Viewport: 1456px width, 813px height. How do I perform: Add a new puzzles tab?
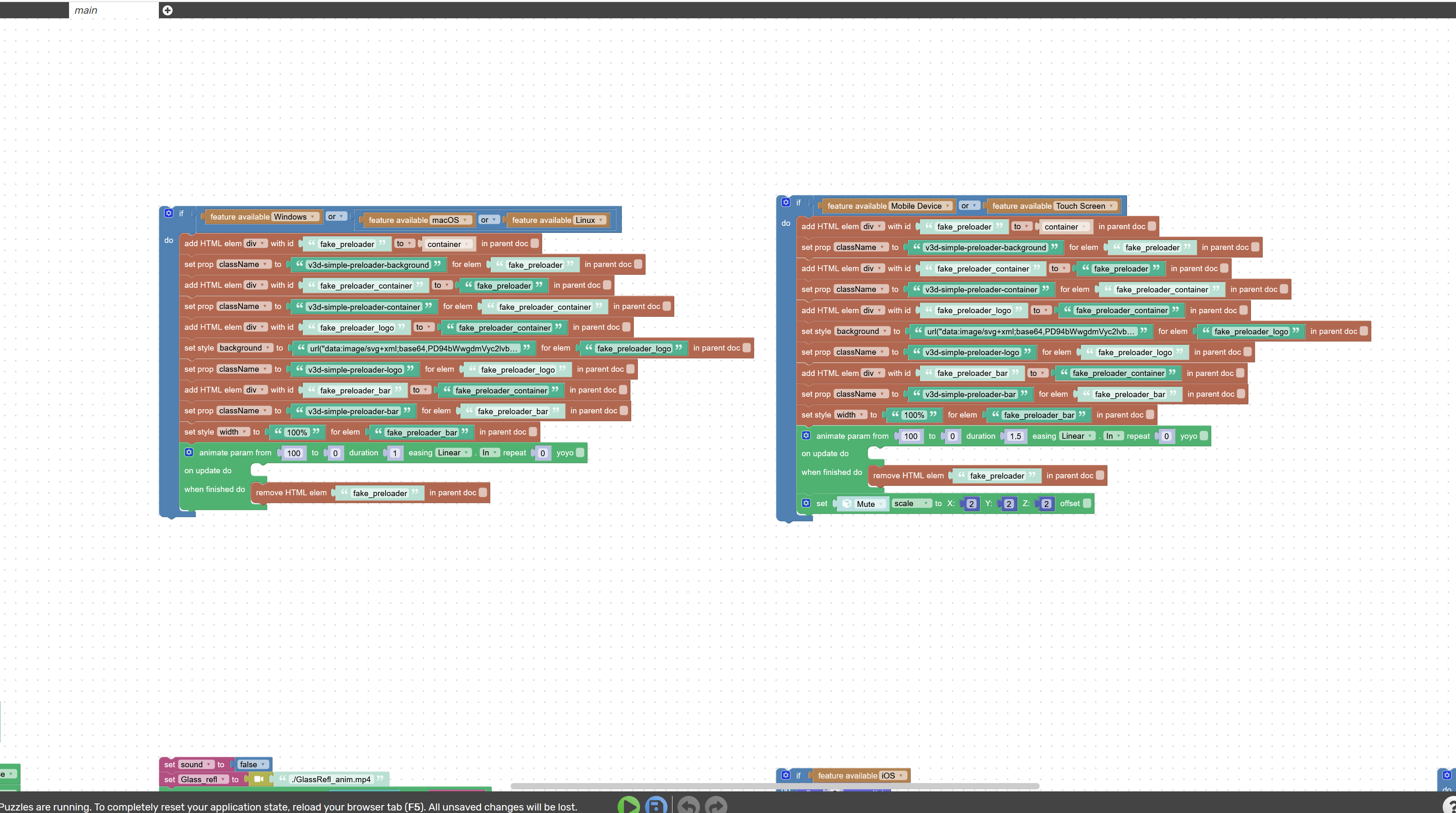point(167,10)
